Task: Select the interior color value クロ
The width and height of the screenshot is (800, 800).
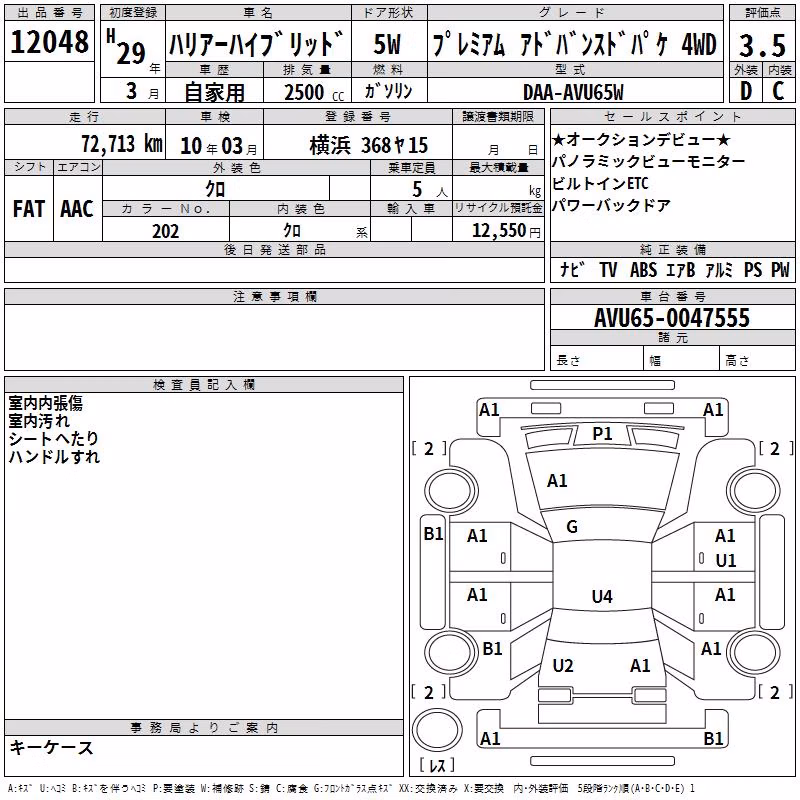Action: (292, 231)
